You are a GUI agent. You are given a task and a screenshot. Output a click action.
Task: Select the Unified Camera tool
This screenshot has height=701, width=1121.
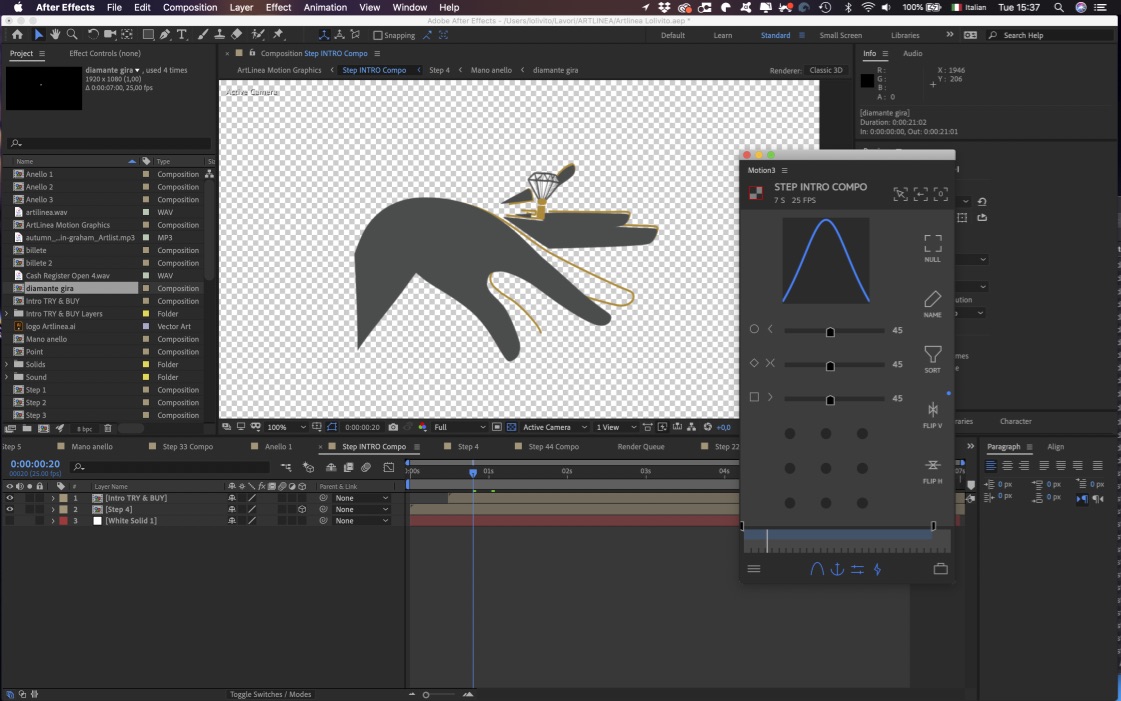[x=109, y=34]
